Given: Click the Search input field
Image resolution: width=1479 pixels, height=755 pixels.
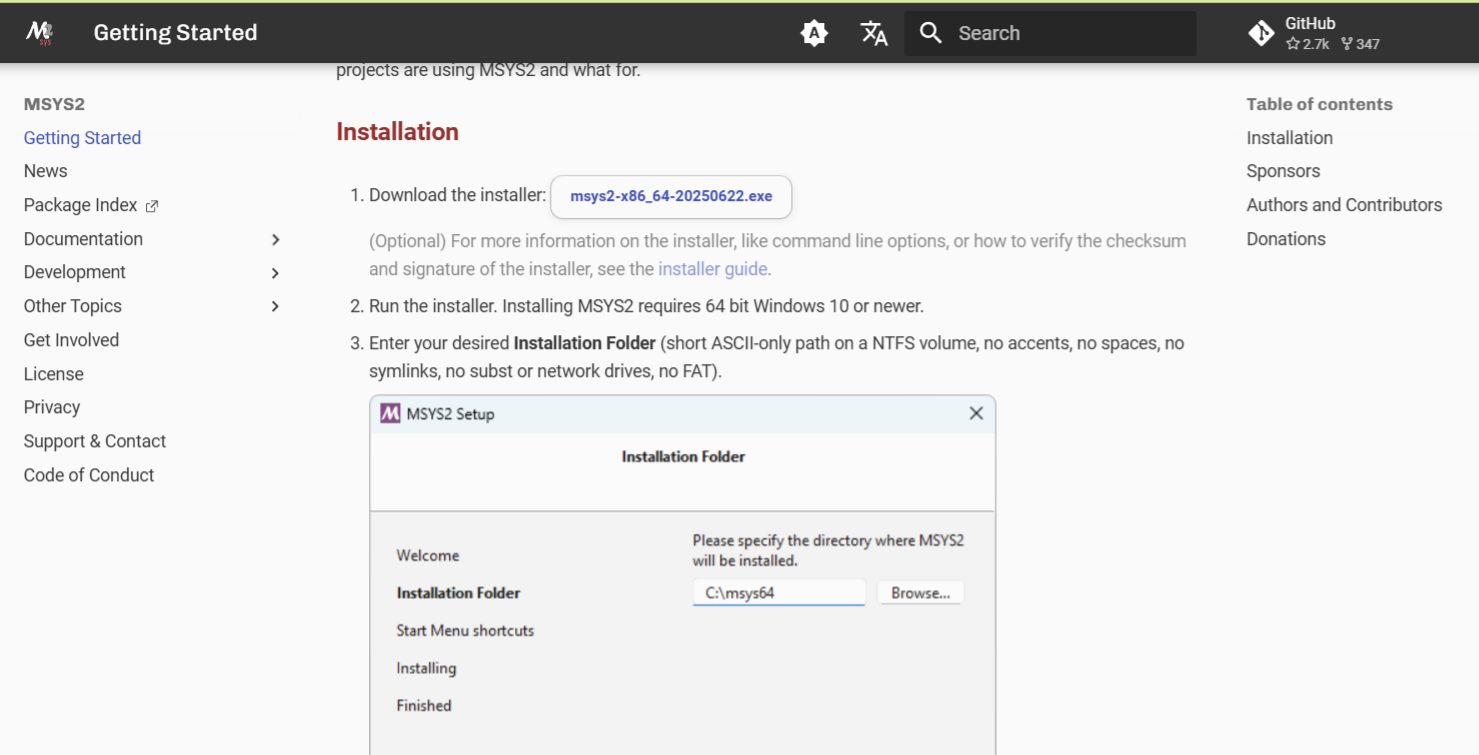Looking at the screenshot, I should click(1070, 33).
